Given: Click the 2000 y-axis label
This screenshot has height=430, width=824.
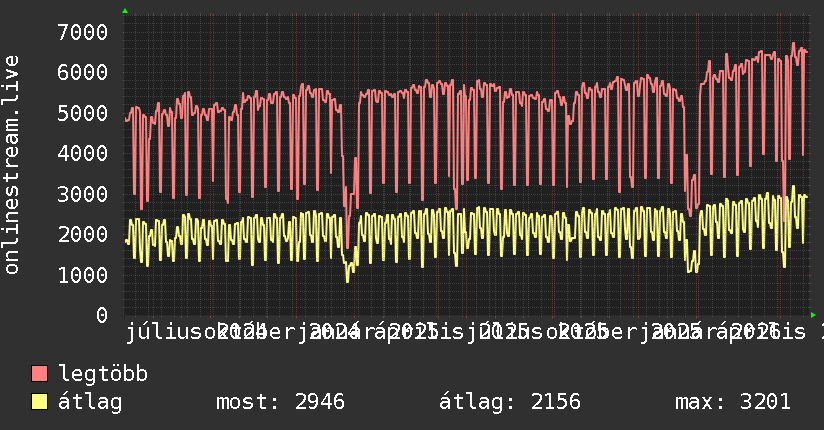Looking at the screenshot, I should pos(83,234).
